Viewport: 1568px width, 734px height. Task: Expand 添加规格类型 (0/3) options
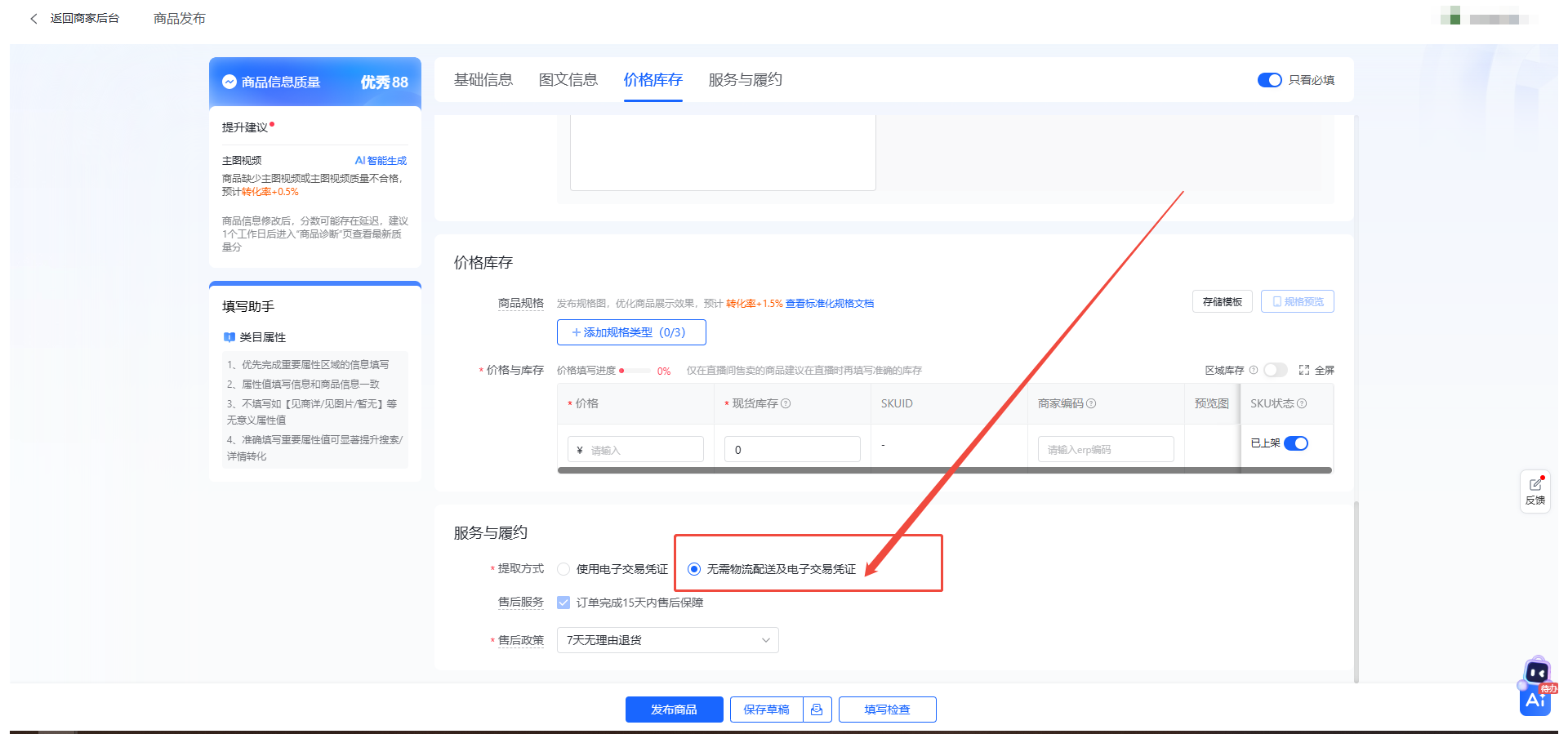coord(630,332)
